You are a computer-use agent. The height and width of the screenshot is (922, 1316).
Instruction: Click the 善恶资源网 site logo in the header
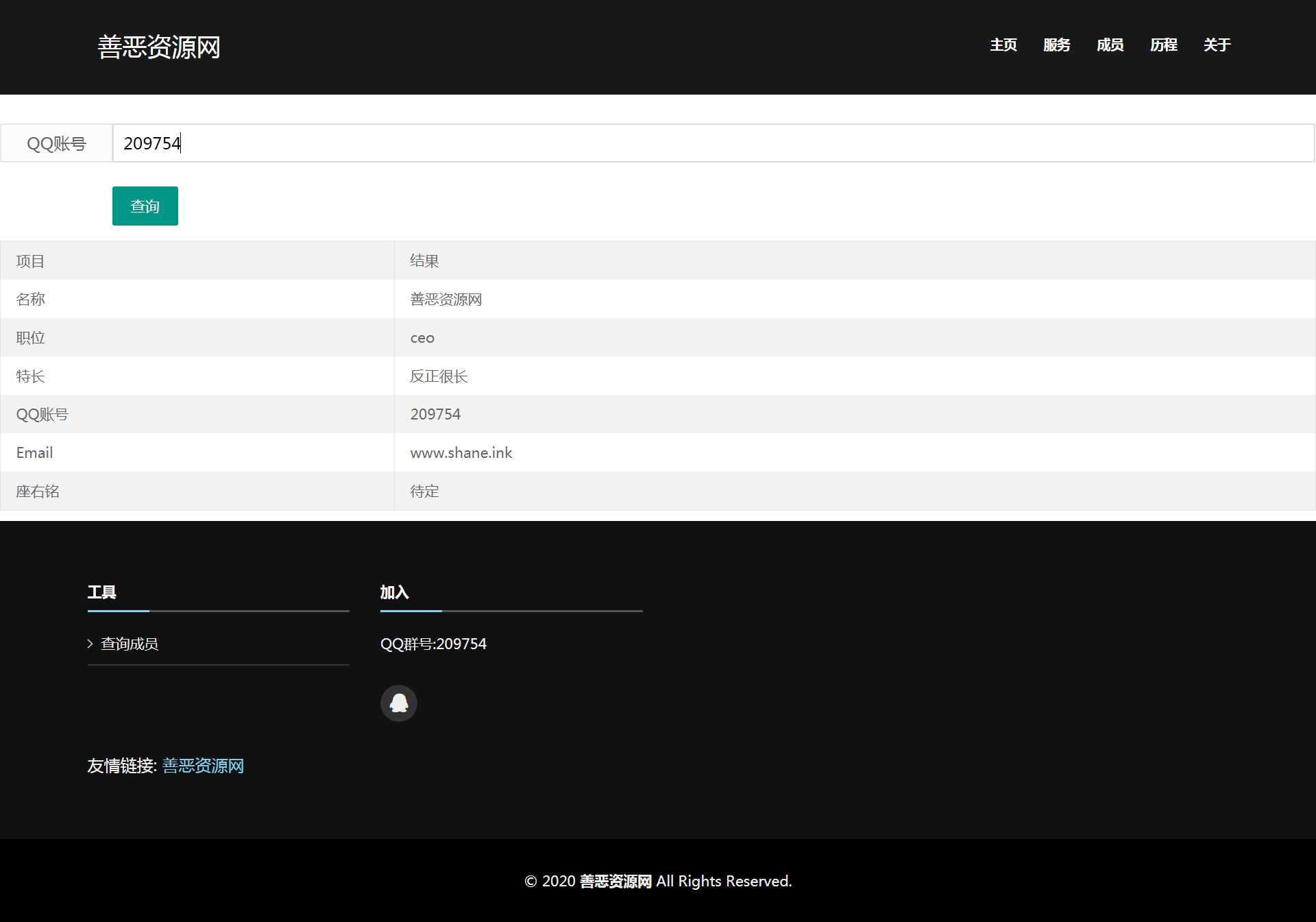(159, 47)
